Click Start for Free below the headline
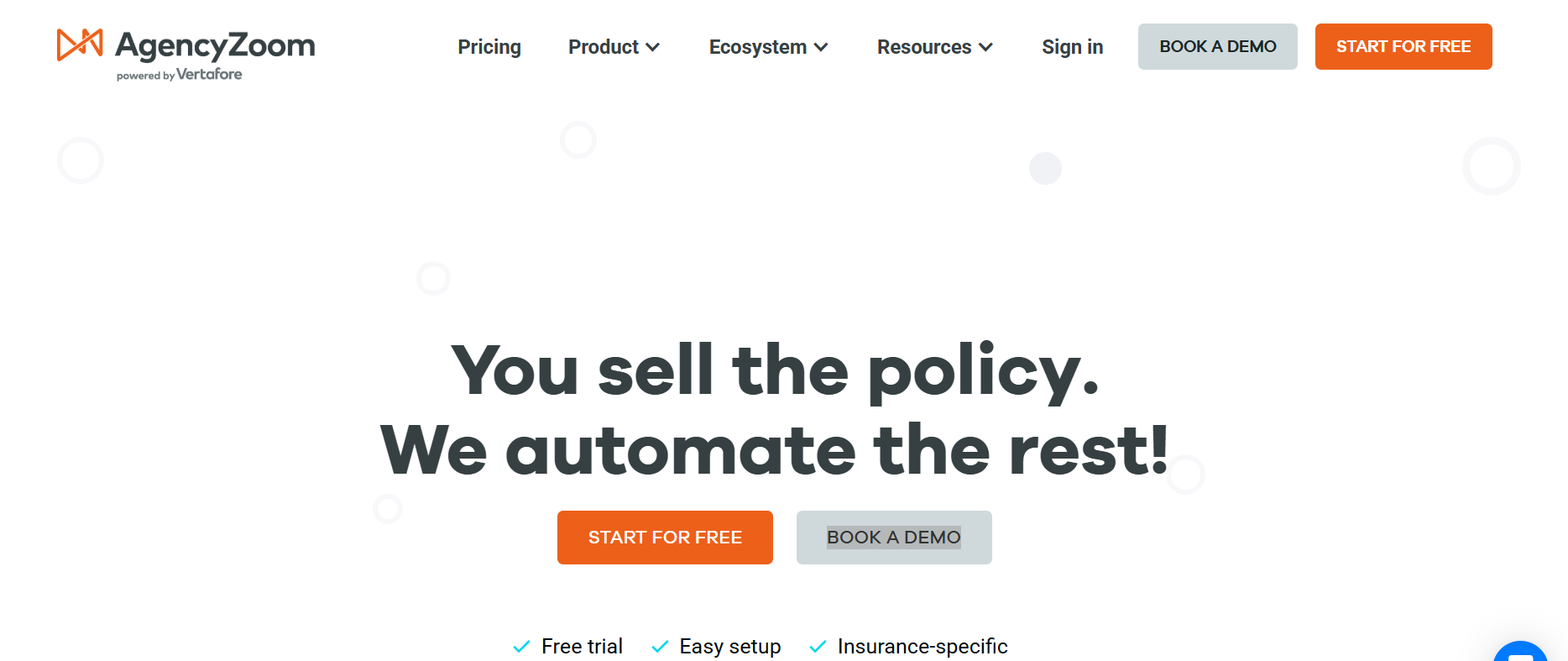 point(665,538)
